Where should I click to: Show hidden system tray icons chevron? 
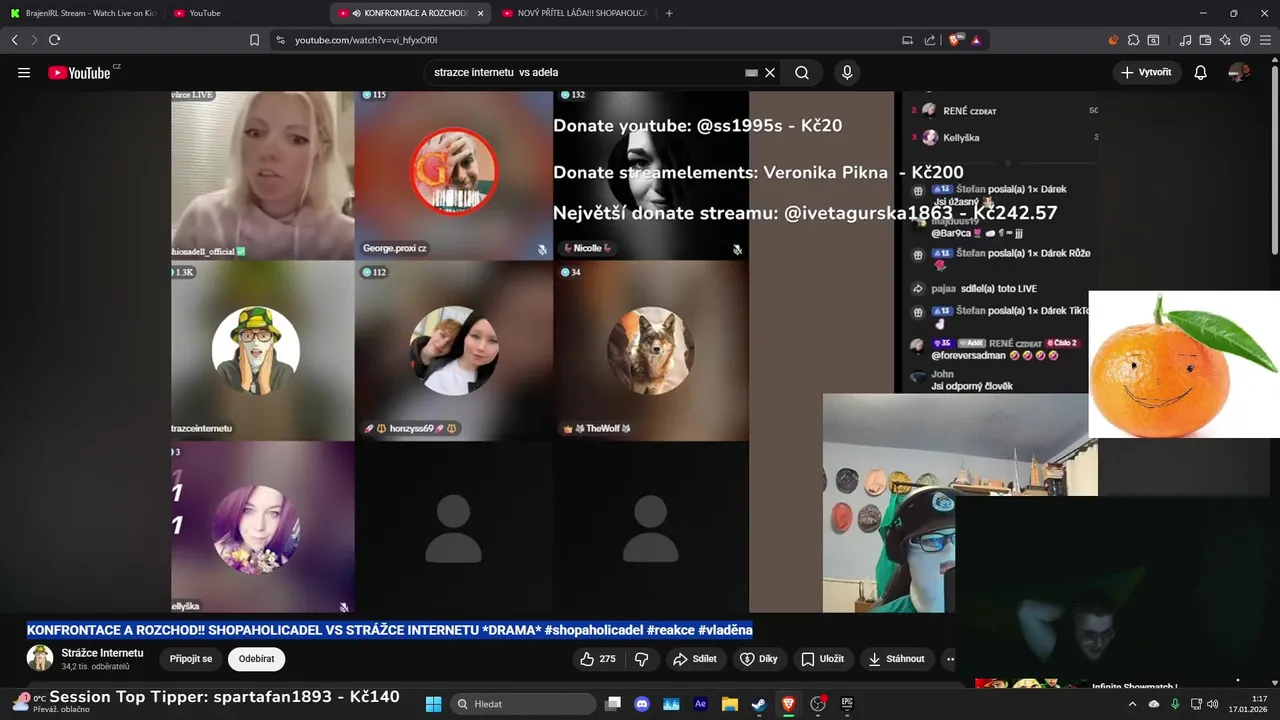1133,704
